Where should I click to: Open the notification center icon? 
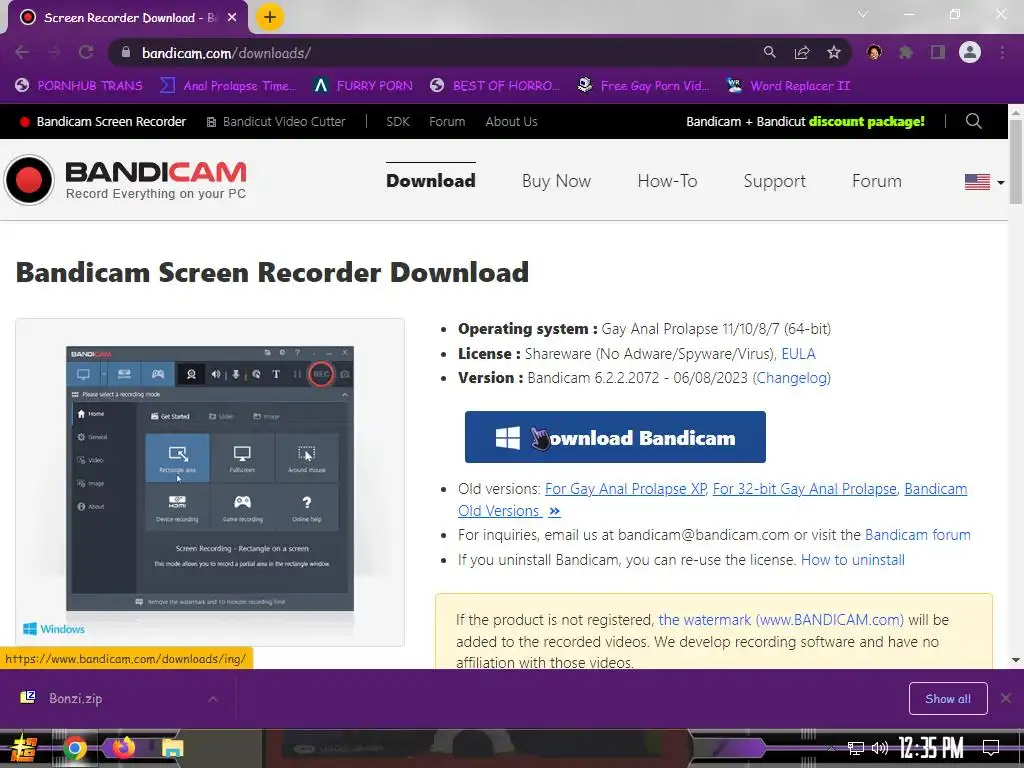[991, 748]
